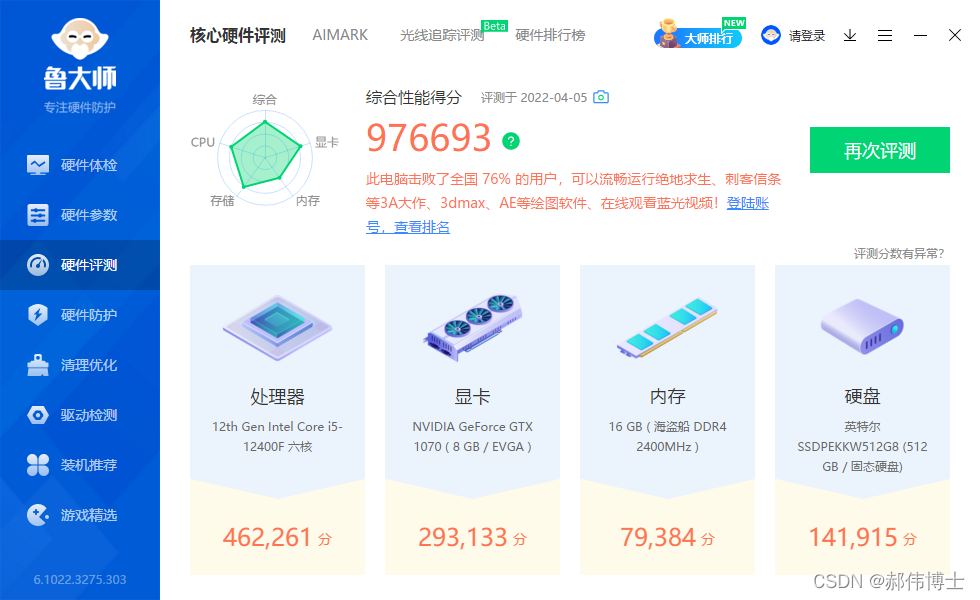Click the 驱动检测 hexagon icon

click(x=38, y=415)
